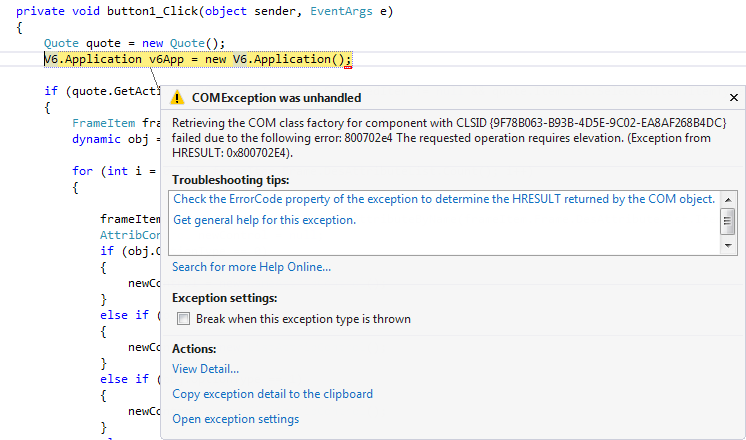
Task: Click the troubleshooting tips scrollbar thumb
Action: point(727,221)
